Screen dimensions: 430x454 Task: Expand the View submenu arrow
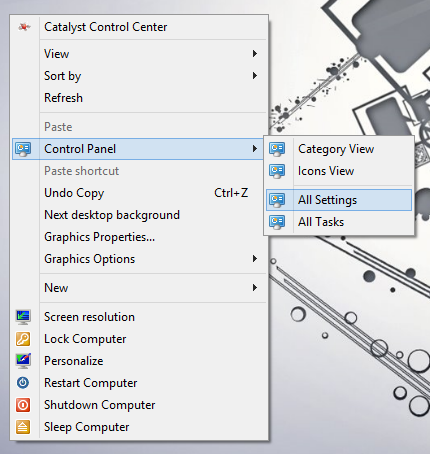(x=255, y=54)
